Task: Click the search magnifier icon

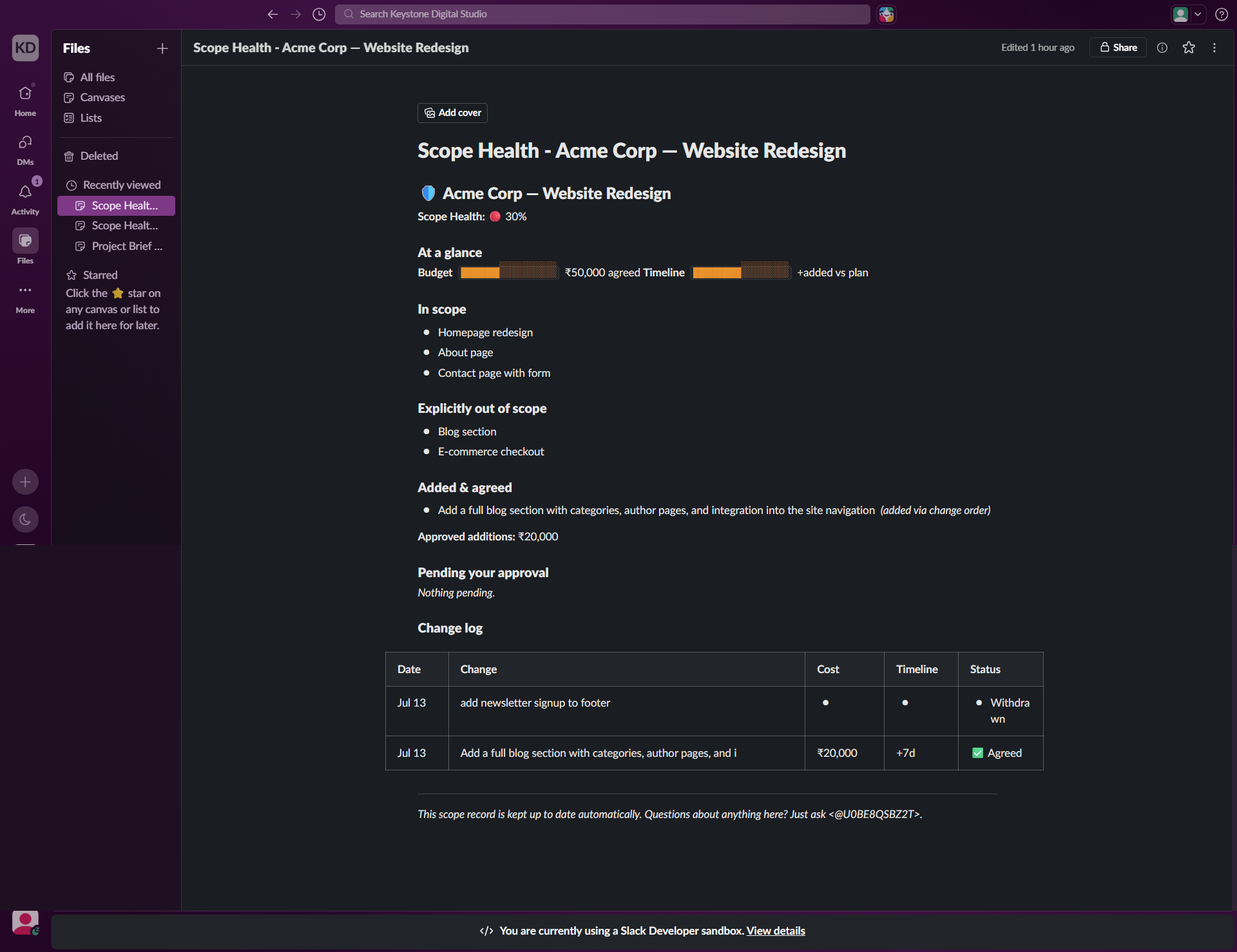Action: pyautogui.click(x=349, y=14)
